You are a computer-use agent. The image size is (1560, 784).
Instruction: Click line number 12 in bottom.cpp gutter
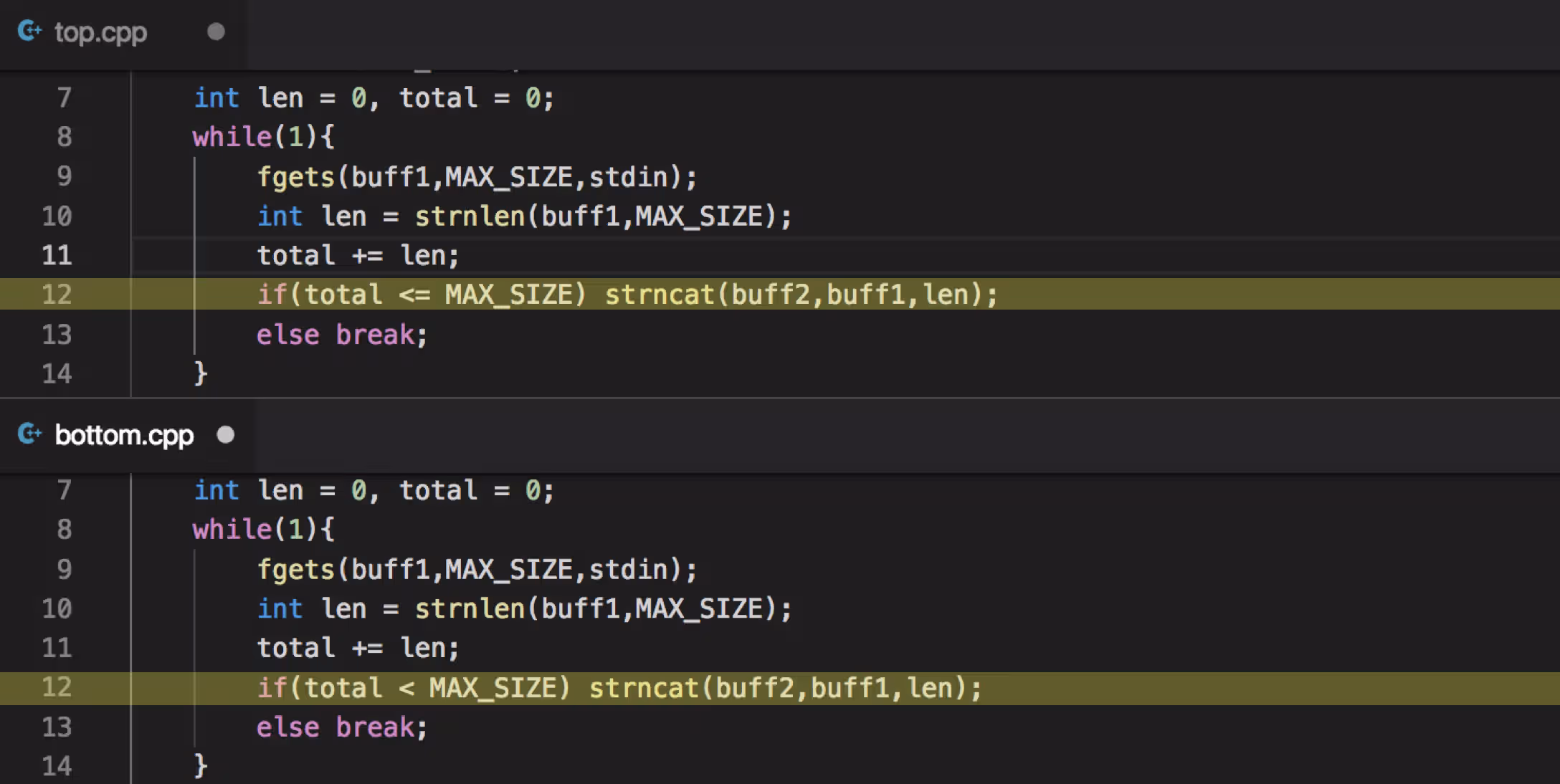pyautogui.click(x=57, y=687)
